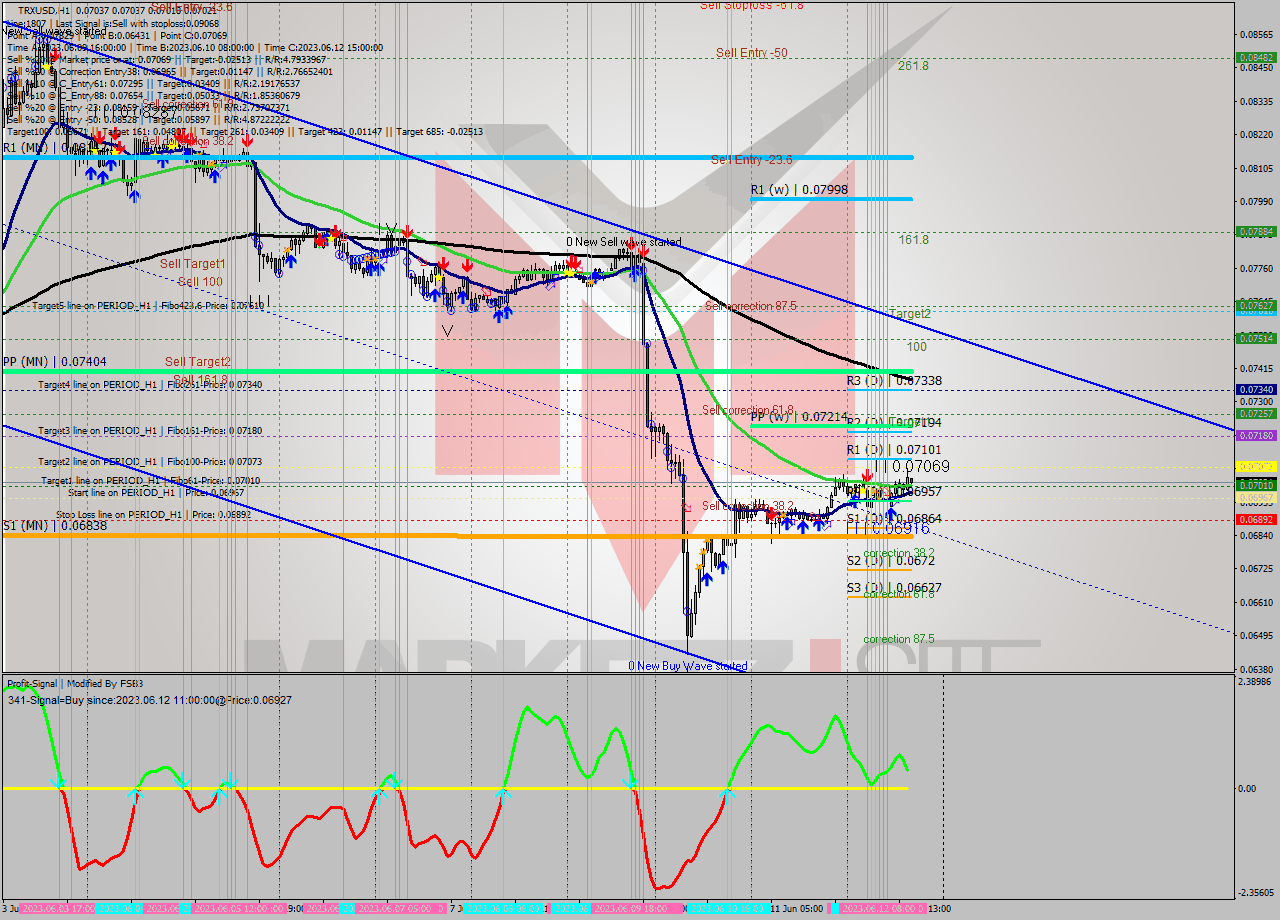The image size is (1280, 920).
Task: Click the yellow signal dot near price 0.06957
Action: pos(863,491)
